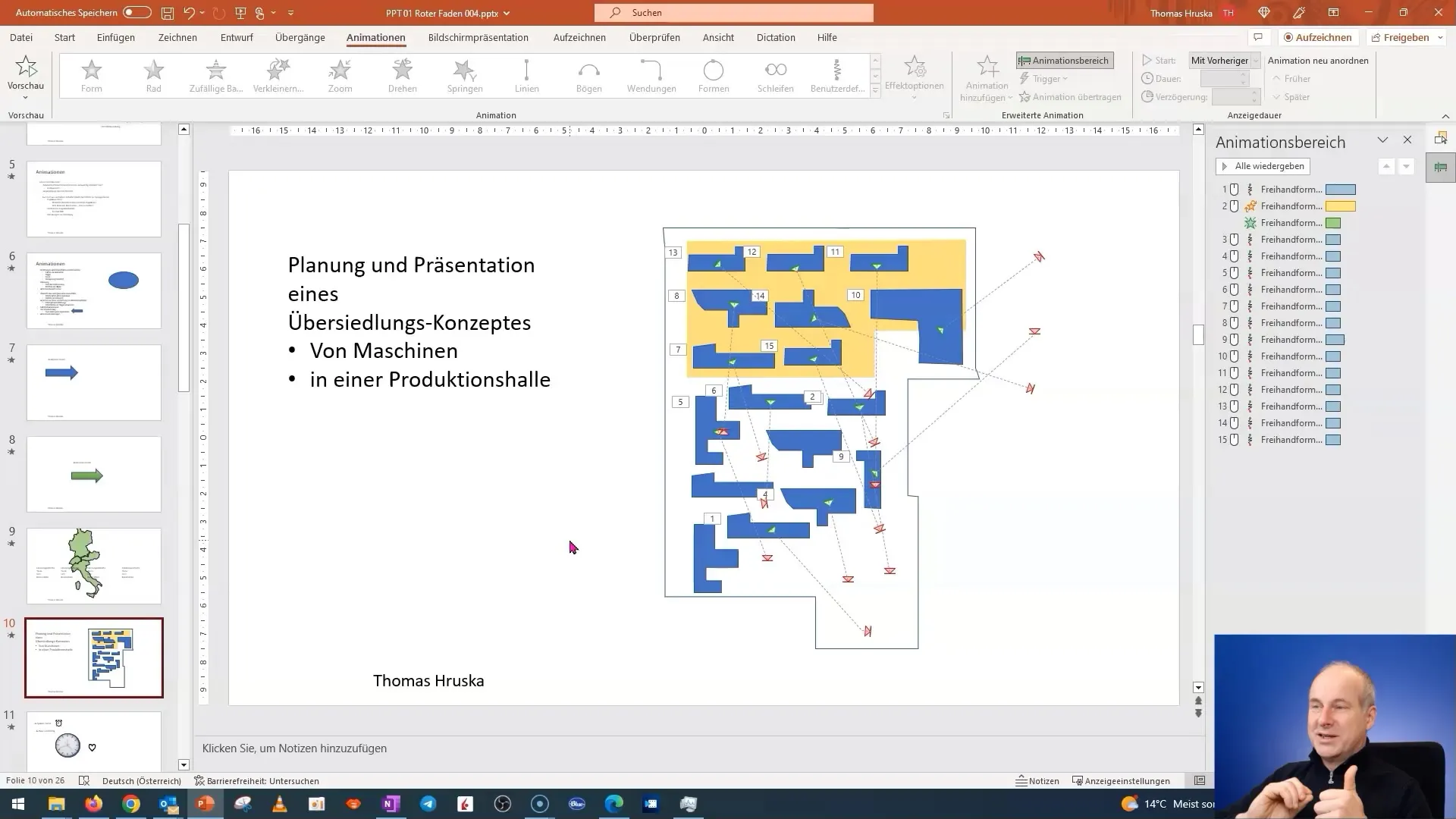Select slide 9 thumbnail with green map
The height and width of the screenshot is (819, 1456).
click(x=94, y=566)
